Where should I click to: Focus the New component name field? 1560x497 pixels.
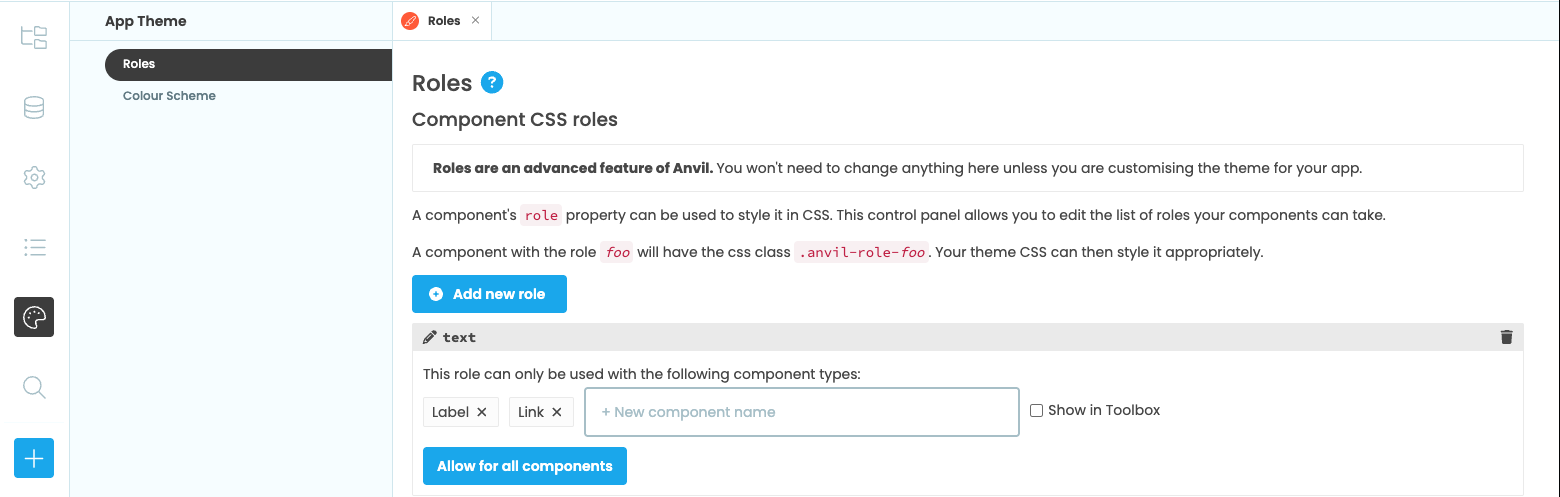pyautogui.click(x=802, y=412)
